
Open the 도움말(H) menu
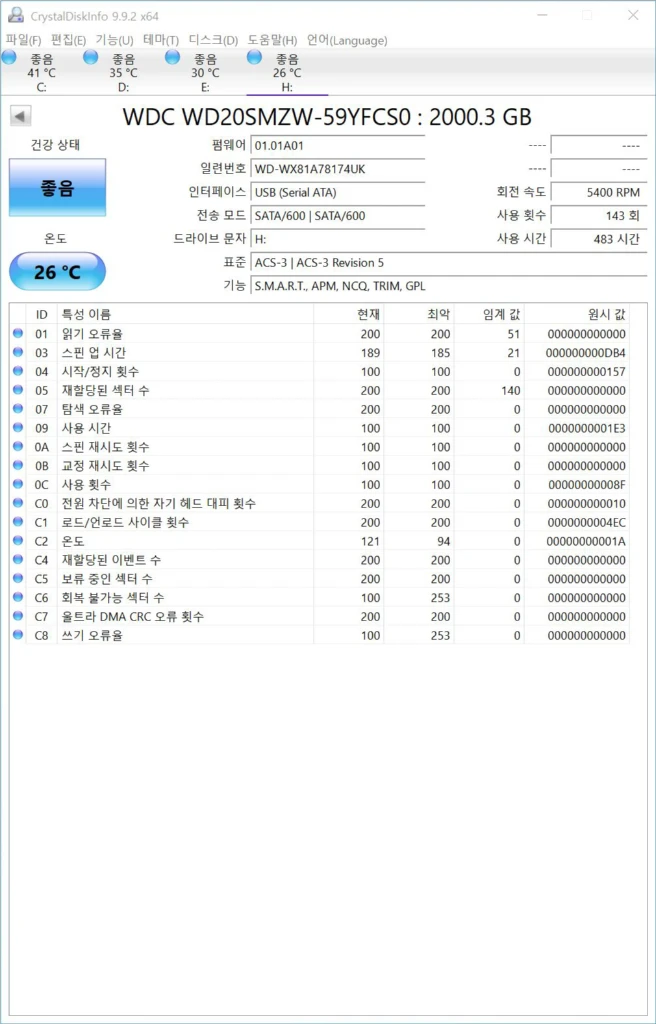pyautogui.click(x=272, y=40)
